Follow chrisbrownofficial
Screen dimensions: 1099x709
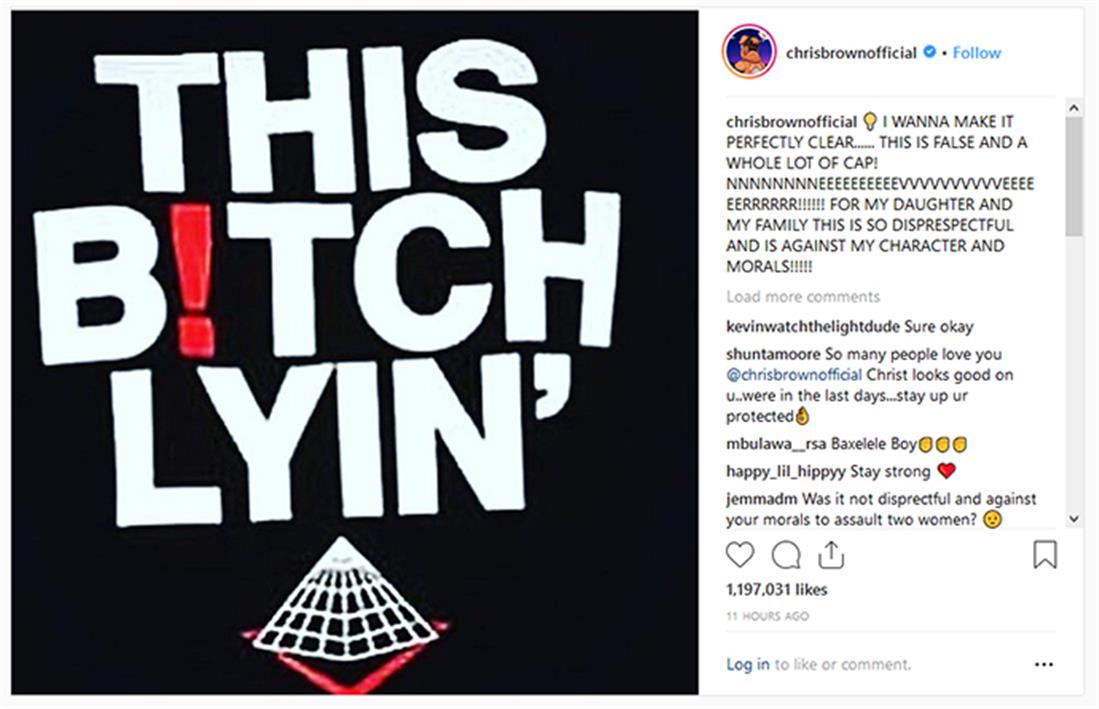tap(976, 53)
